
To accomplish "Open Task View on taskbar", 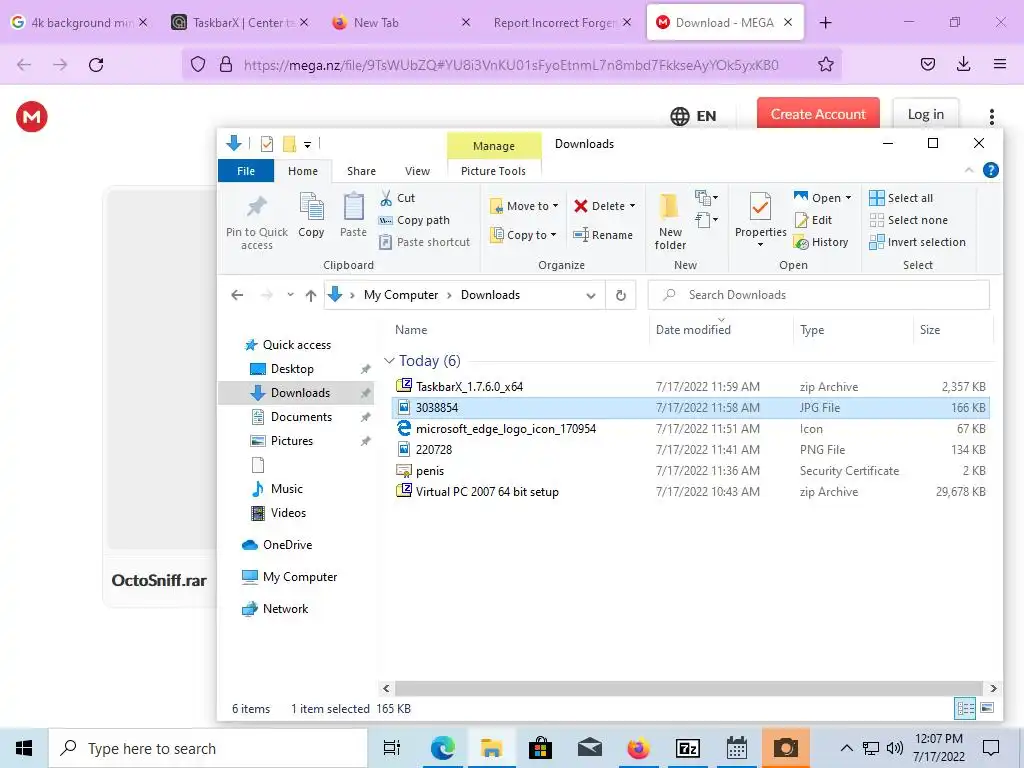I will click(x=392, y=748).
